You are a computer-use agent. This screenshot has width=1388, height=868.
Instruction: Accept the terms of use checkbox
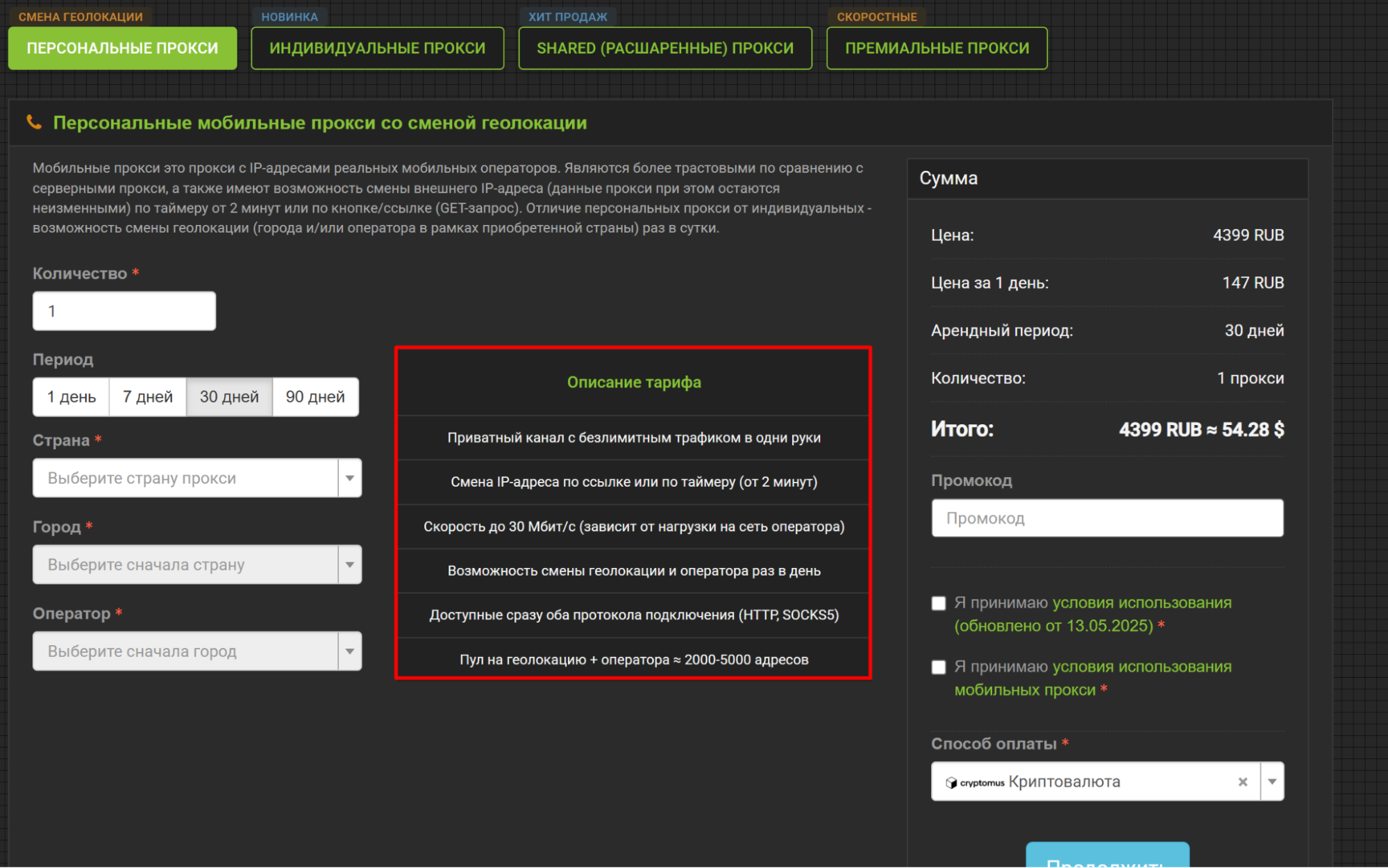coord(938,603)
